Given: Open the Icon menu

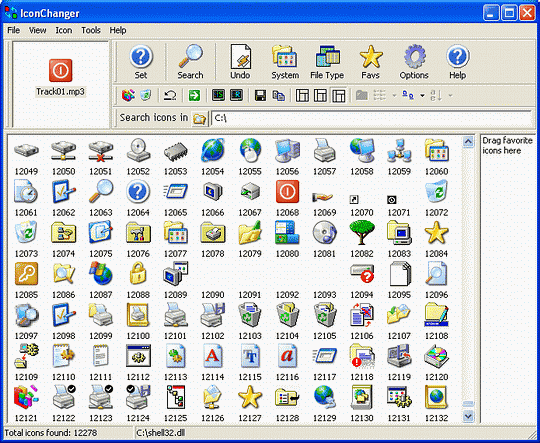Looking at the screenshot, I should pyautogui.click(x=64, y=30).
